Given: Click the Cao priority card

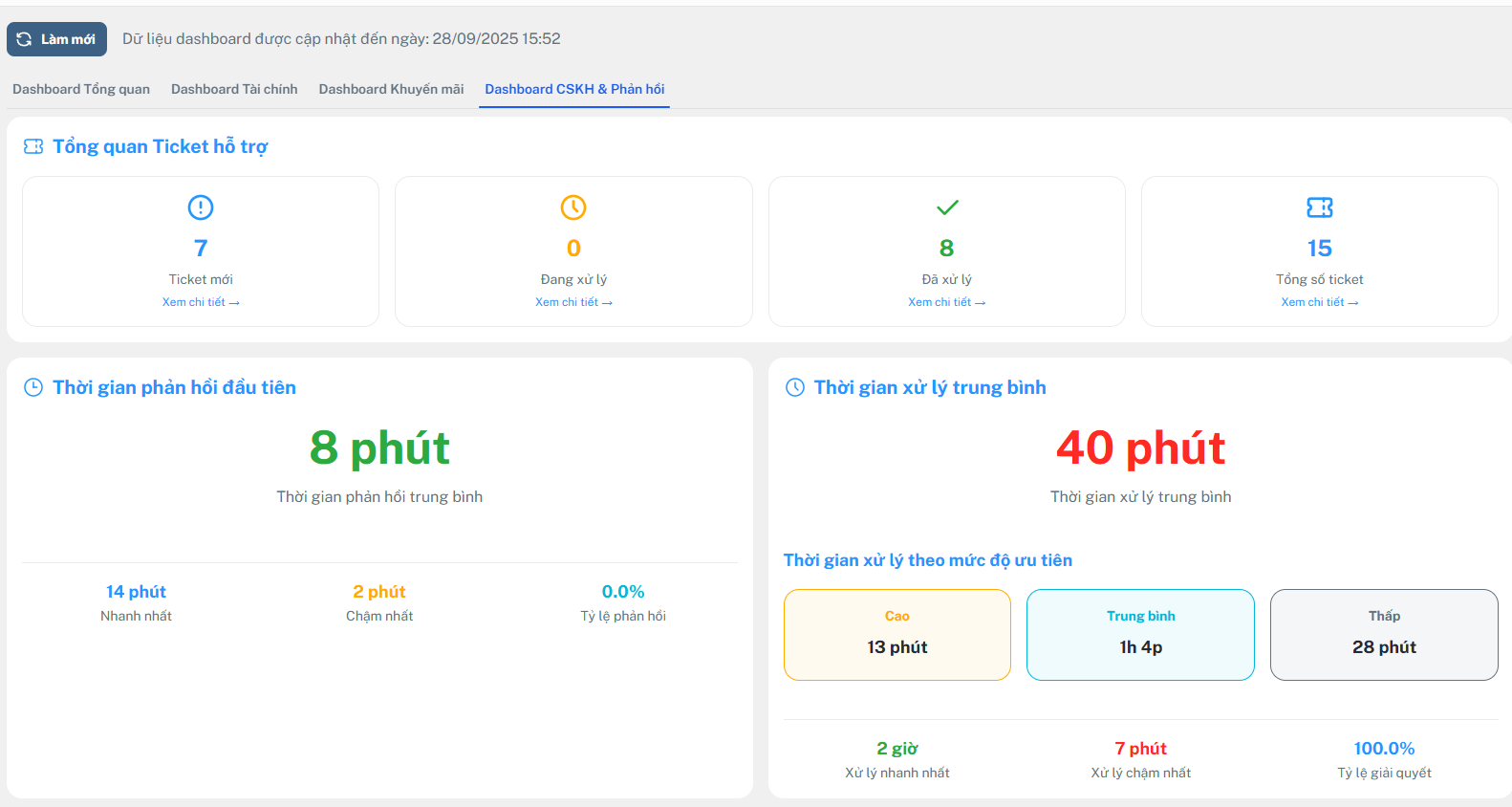Looking at the screenshot, I should click(x=897, y=635).
